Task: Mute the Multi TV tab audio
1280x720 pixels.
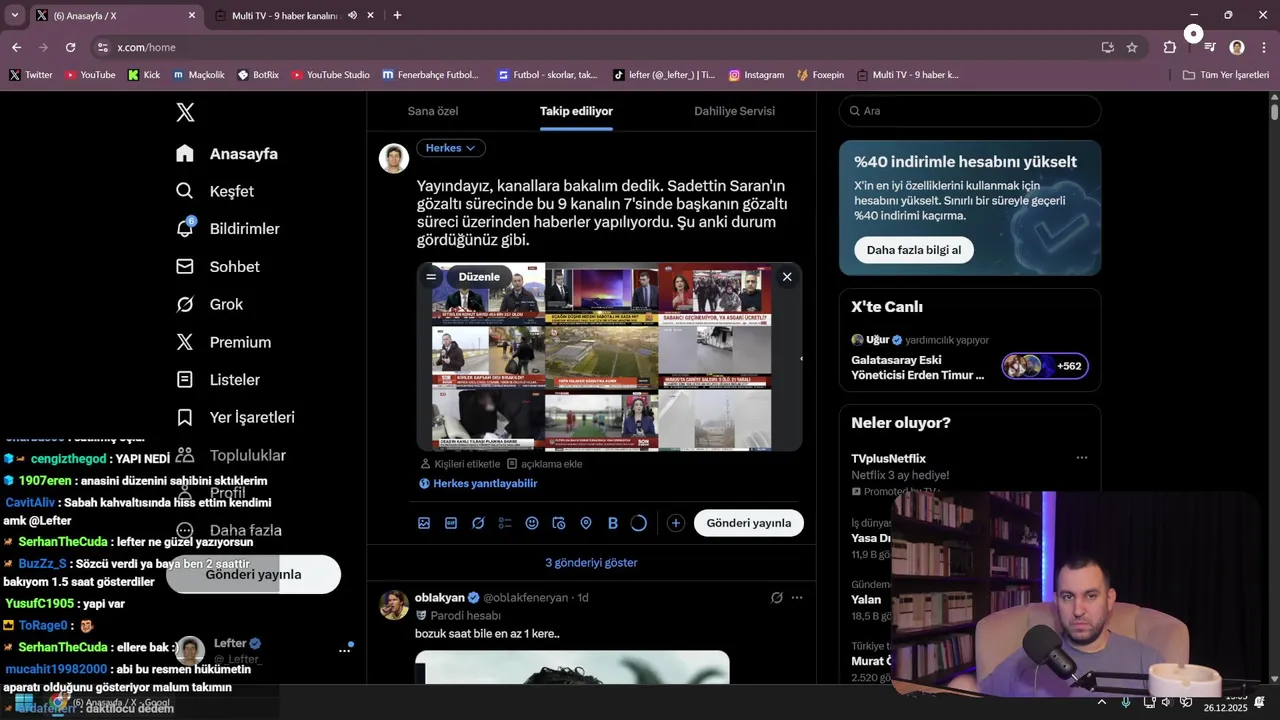Action: coord(352,15)
